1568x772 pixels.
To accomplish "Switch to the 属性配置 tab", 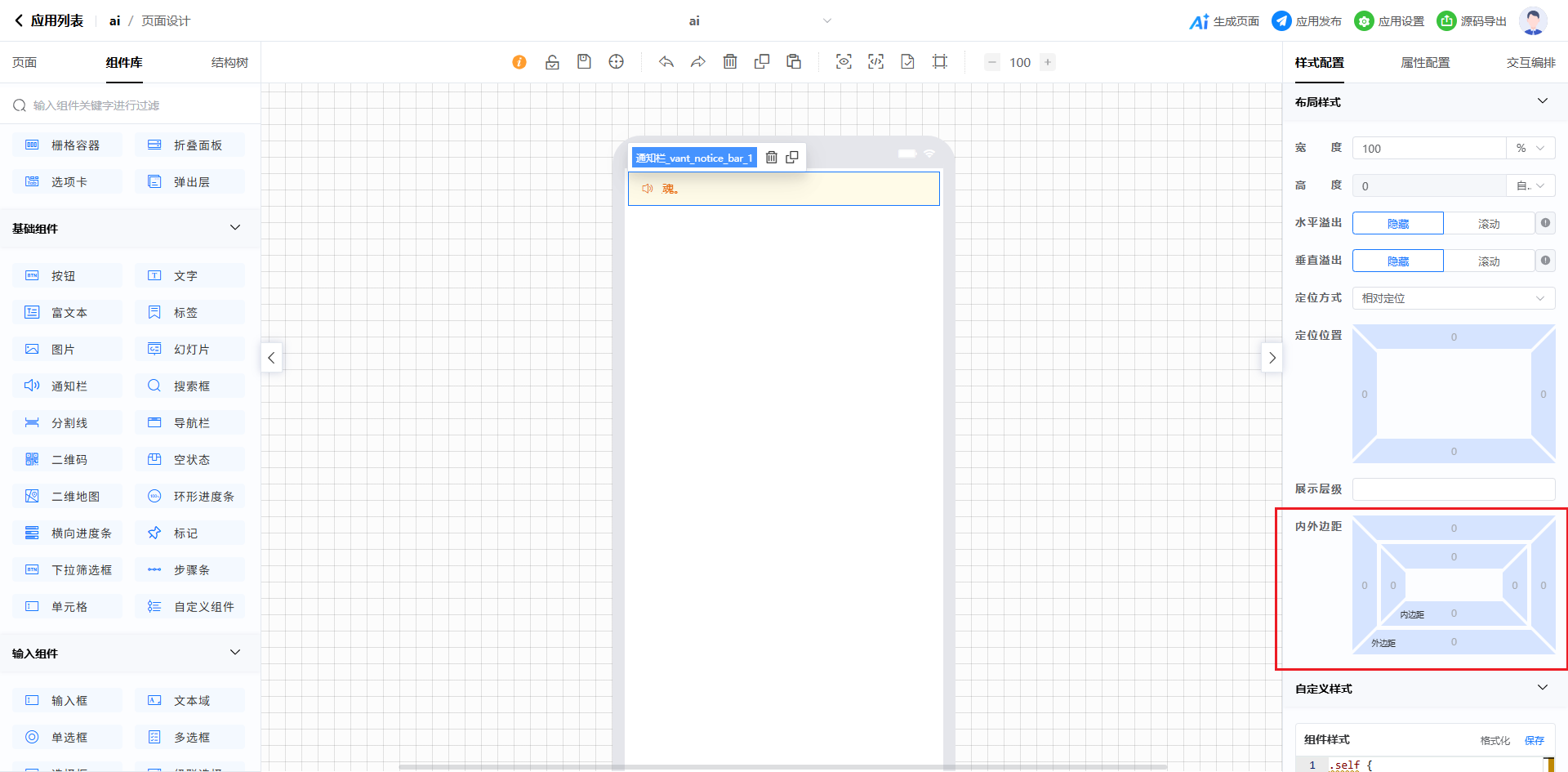I will 1425,63.
